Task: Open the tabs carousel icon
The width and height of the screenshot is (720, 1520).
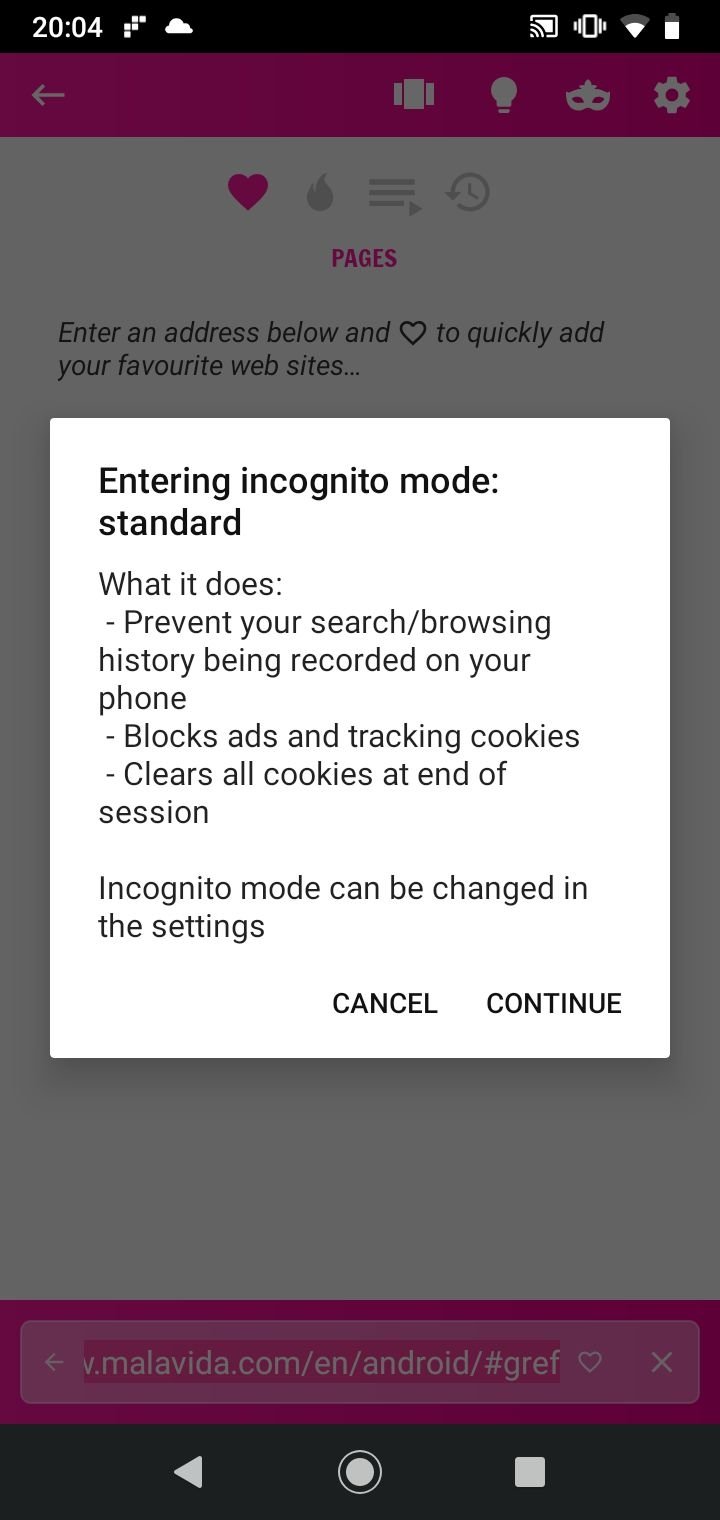Action: pos(414,95)
